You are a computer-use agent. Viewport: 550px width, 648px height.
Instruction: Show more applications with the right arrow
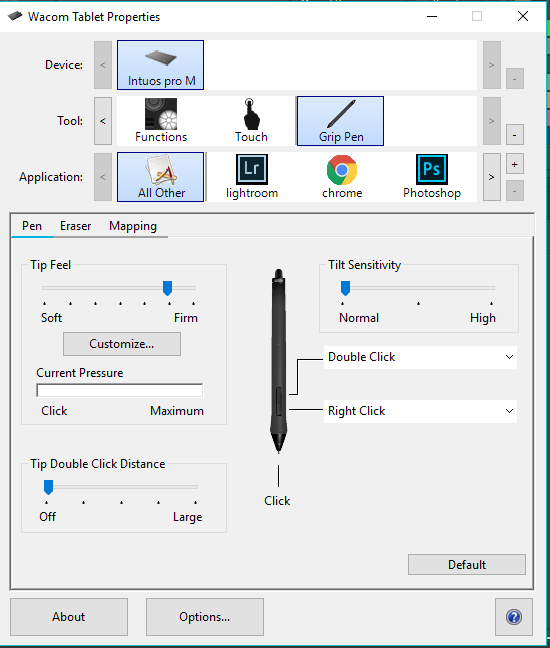tap(491, 177)
